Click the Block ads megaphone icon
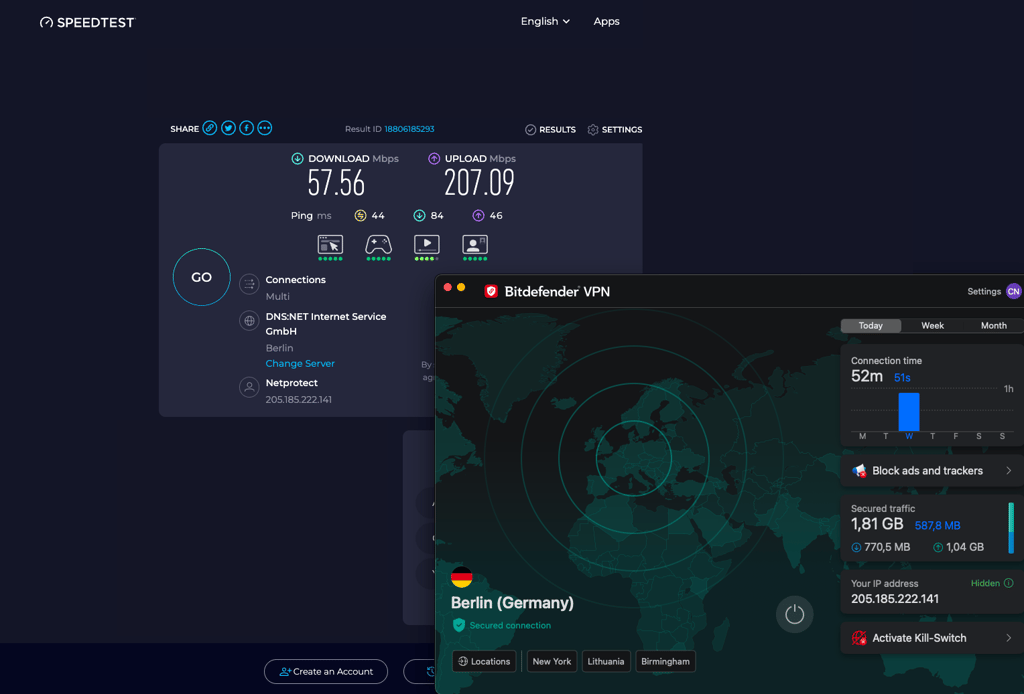 coord(859,471)
